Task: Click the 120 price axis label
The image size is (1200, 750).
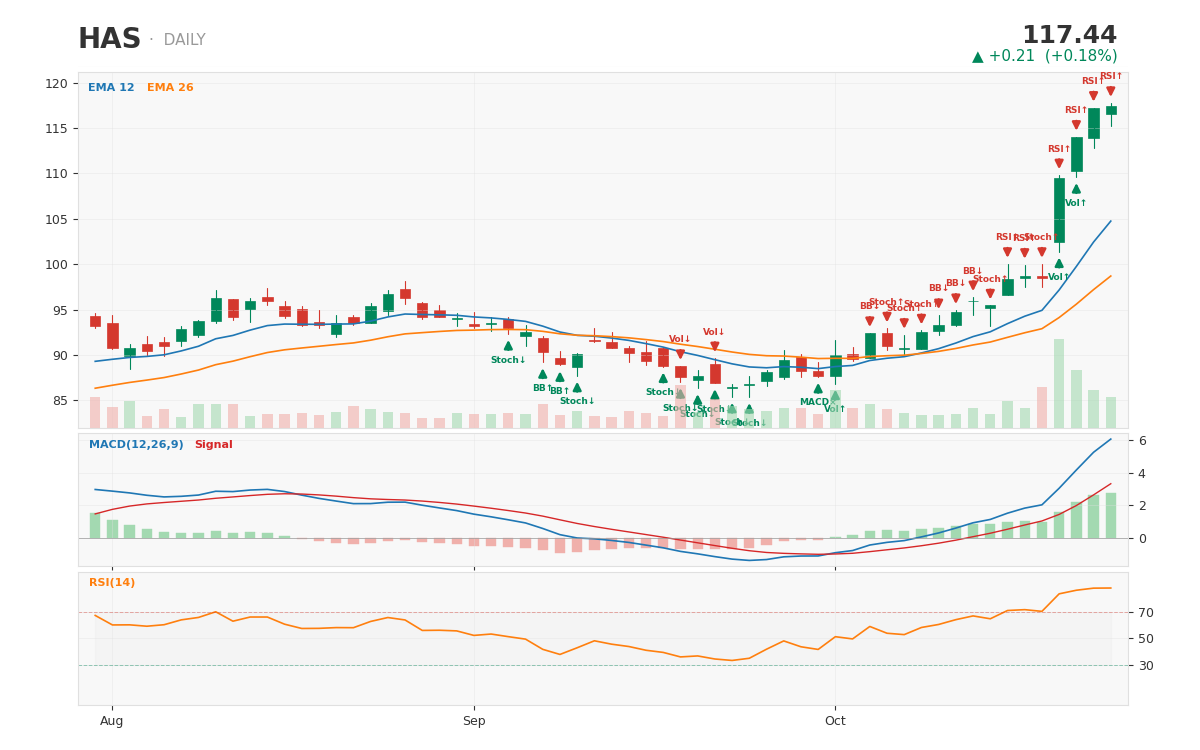Action: [x=56, y=83]
